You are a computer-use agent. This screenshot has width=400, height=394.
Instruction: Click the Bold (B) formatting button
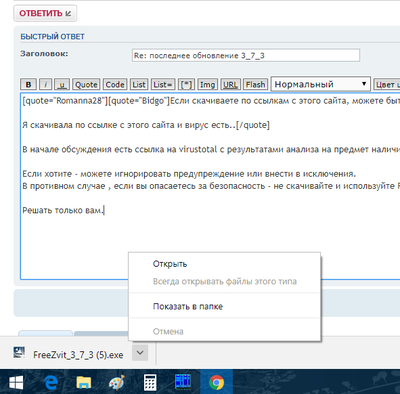(x=28, y=84)
